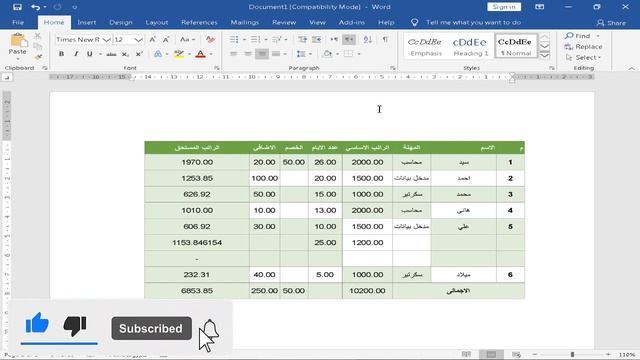Expand the Styles gallery More arrow
The image size is (640, 360).
pos(544,55)
